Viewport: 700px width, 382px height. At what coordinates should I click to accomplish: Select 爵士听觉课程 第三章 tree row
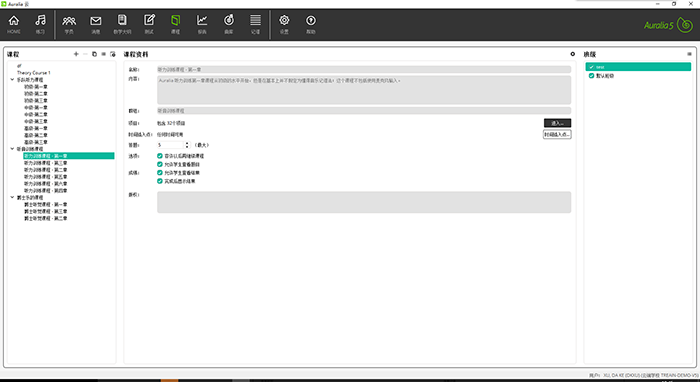pyautogui.click(x=46, y=211)
